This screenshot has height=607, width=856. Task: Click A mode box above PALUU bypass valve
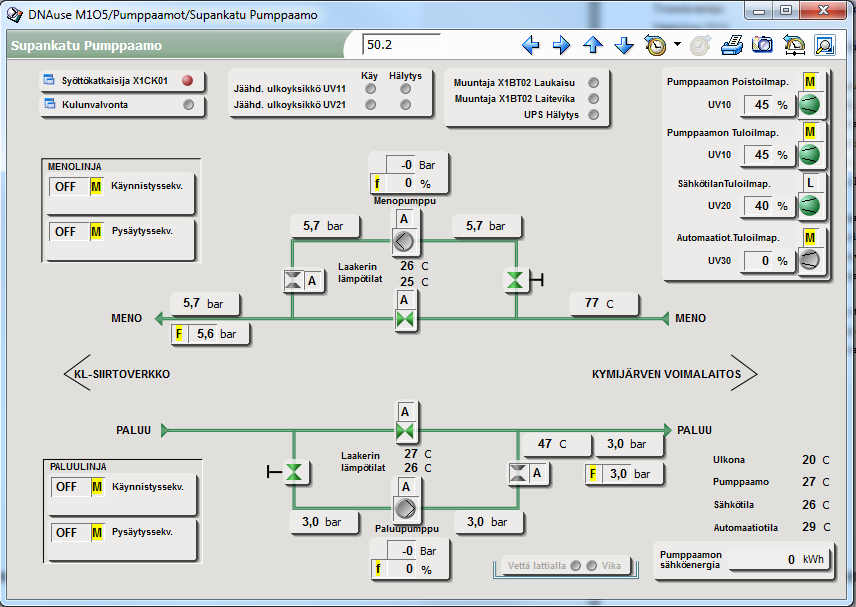pos(405,412)
